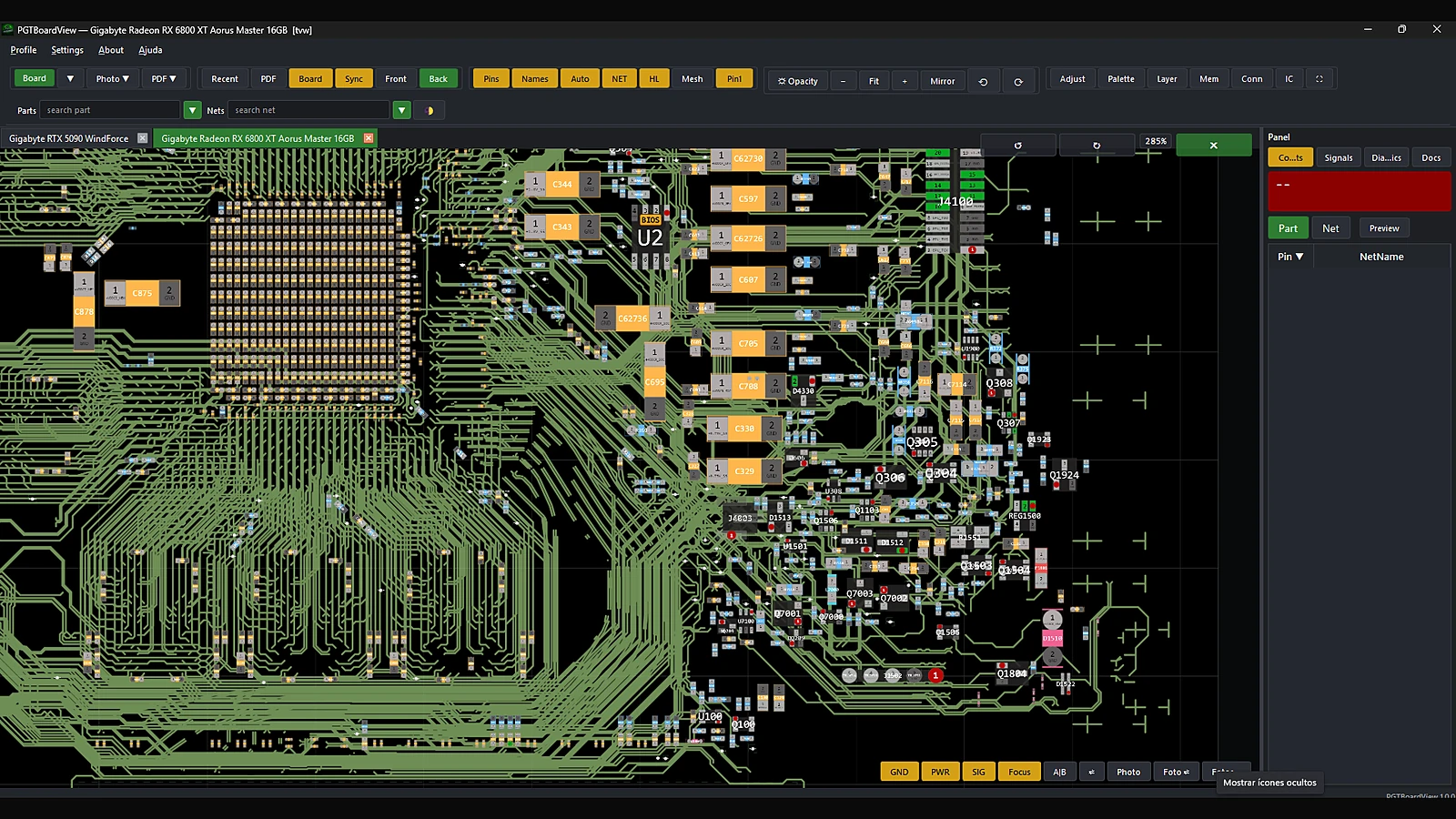Close the Radeon RX 6800 XT tab
This screenshot has width=1456, height=819.
coord(369,138)
